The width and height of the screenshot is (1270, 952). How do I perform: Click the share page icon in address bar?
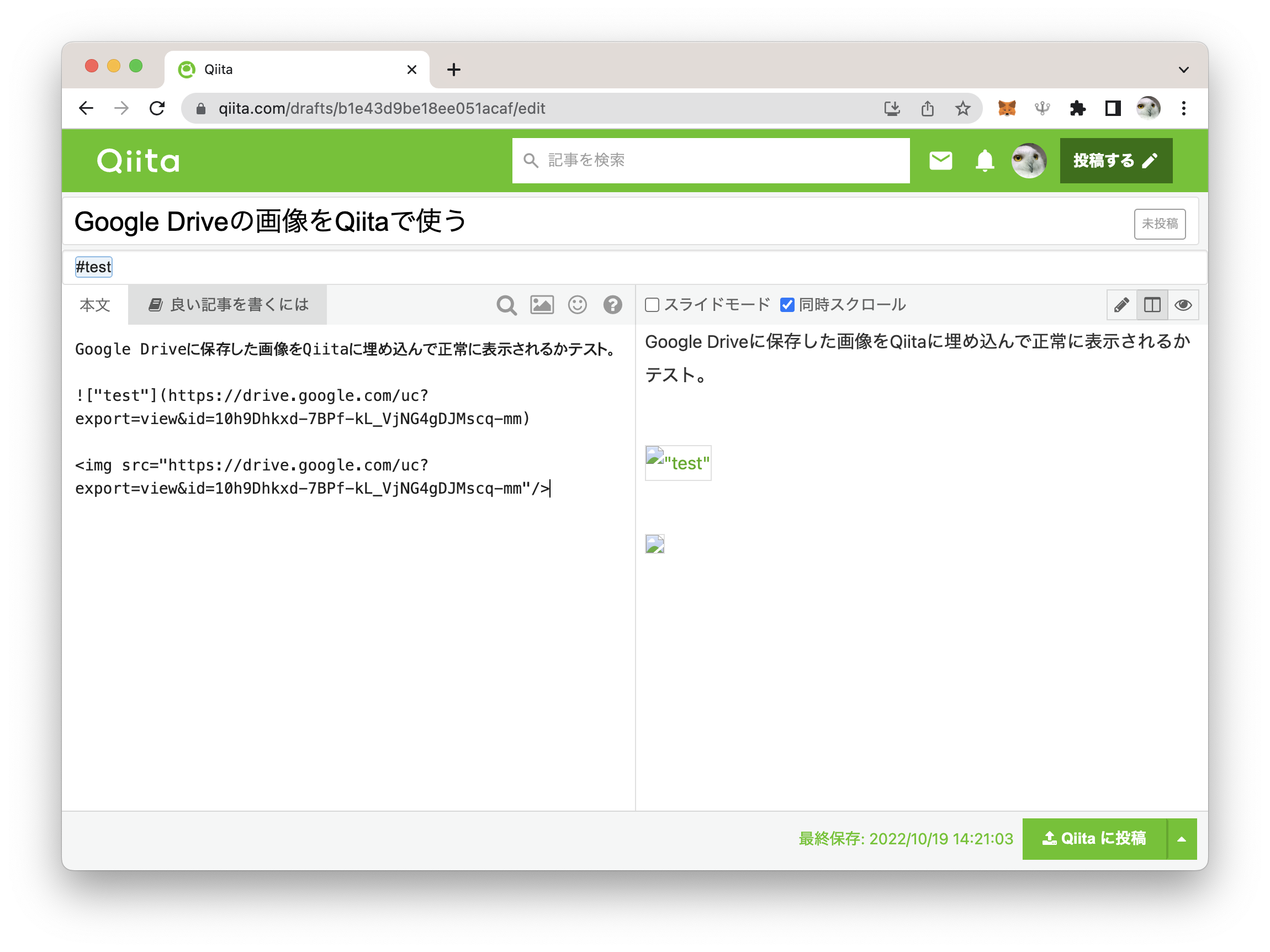coord(927,108)
